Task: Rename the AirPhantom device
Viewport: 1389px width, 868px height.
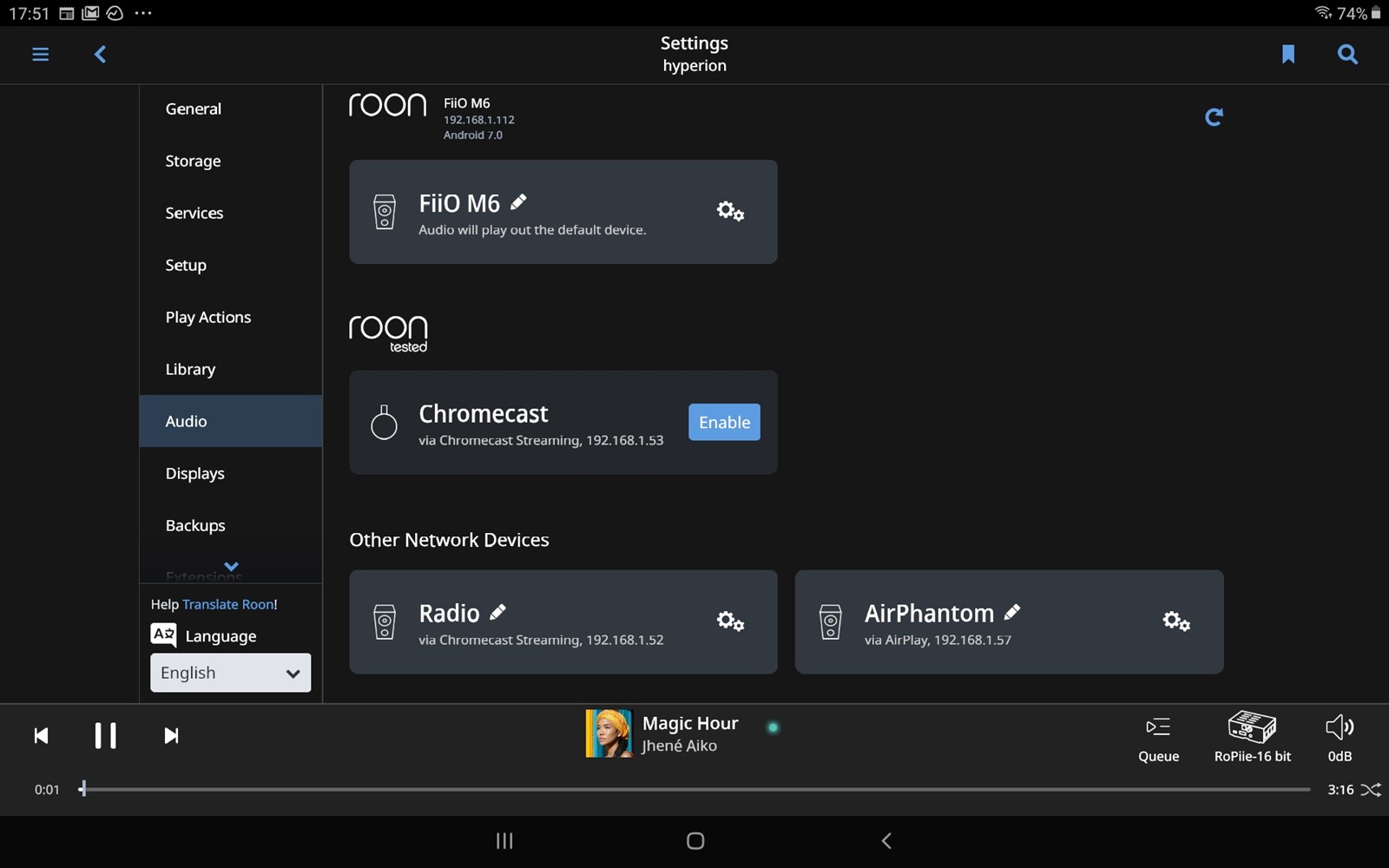Action: click(1012, 612)
